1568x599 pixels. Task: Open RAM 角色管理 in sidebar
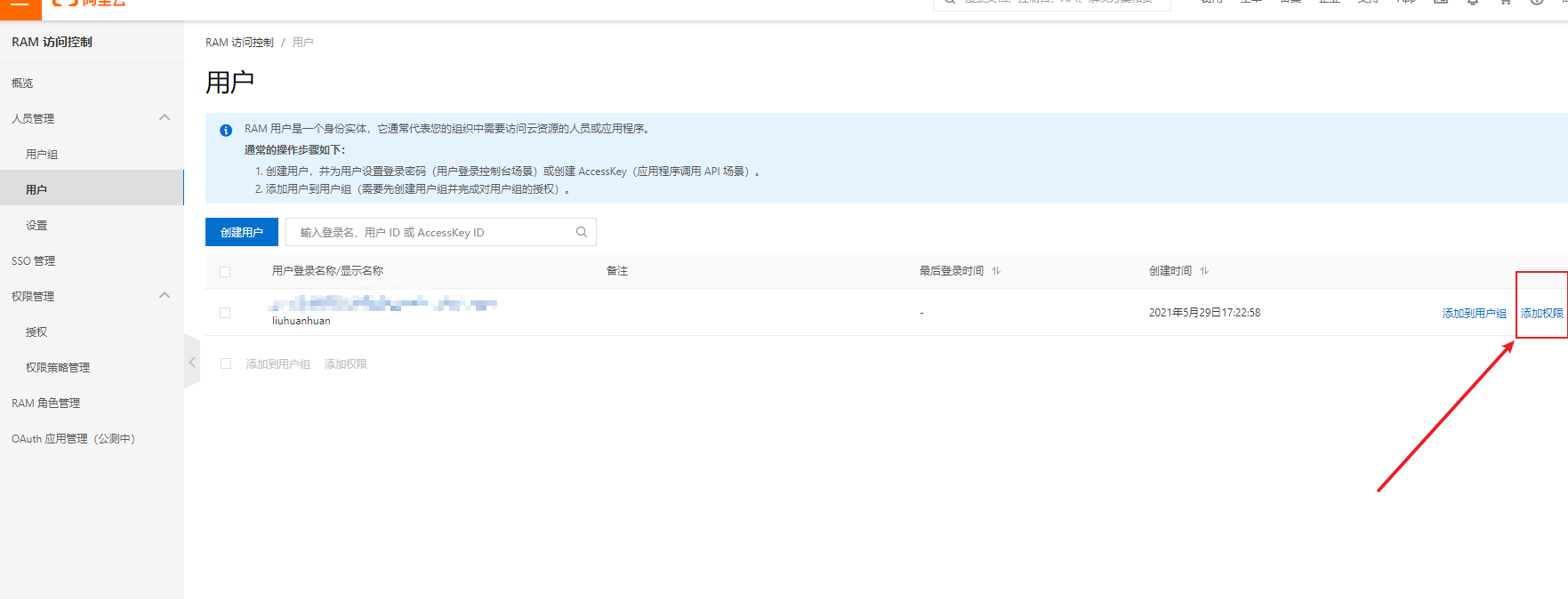tap(45, 403)
